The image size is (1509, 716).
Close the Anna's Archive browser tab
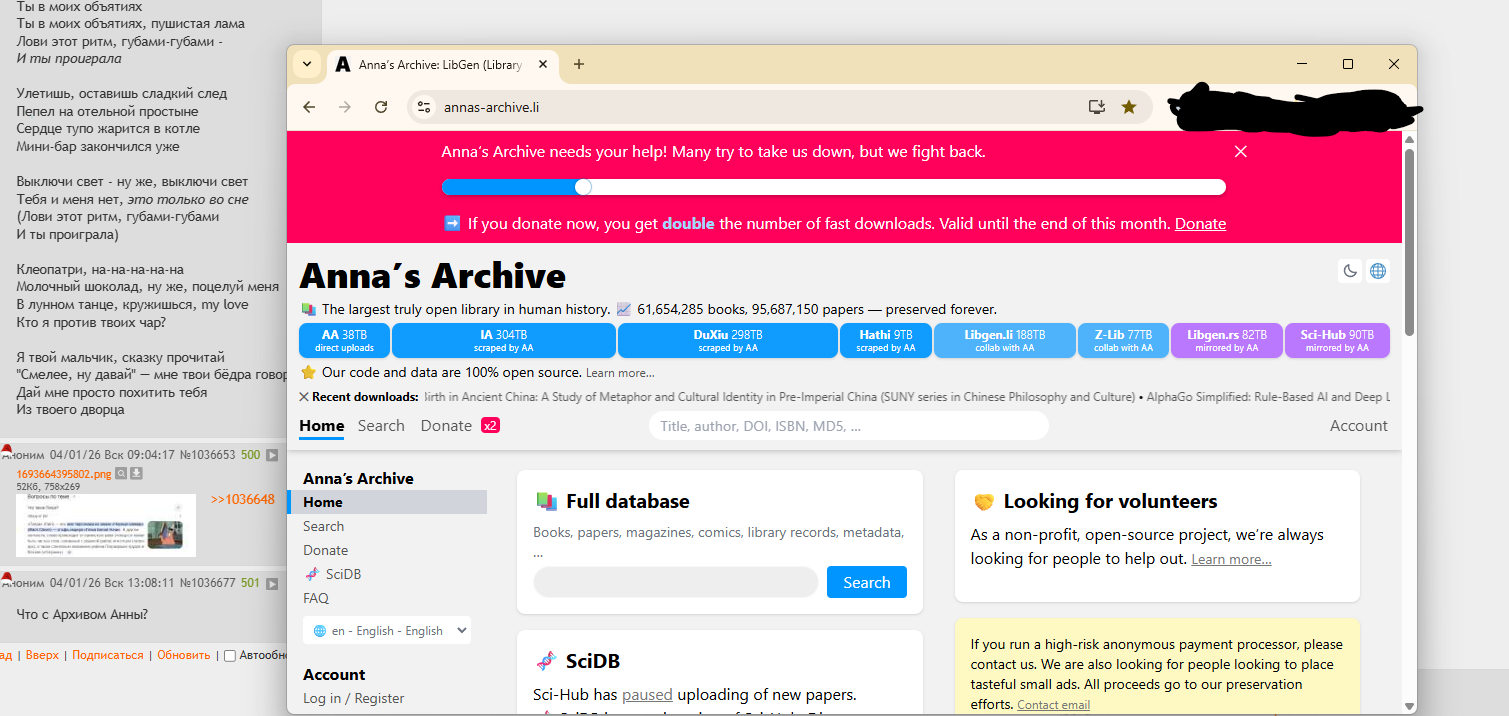(543, 64)
